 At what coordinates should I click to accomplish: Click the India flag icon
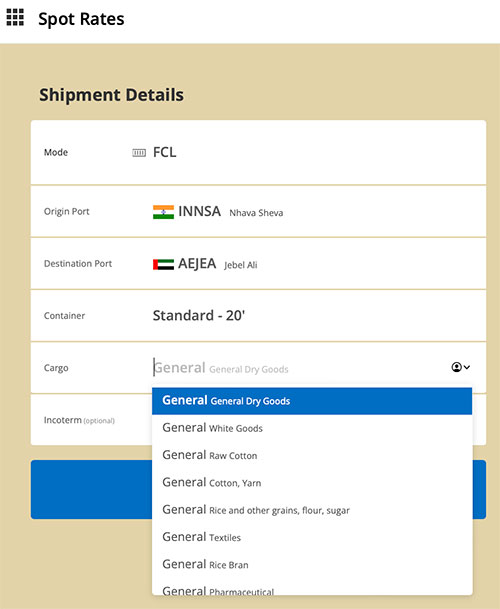click(163, 212)
